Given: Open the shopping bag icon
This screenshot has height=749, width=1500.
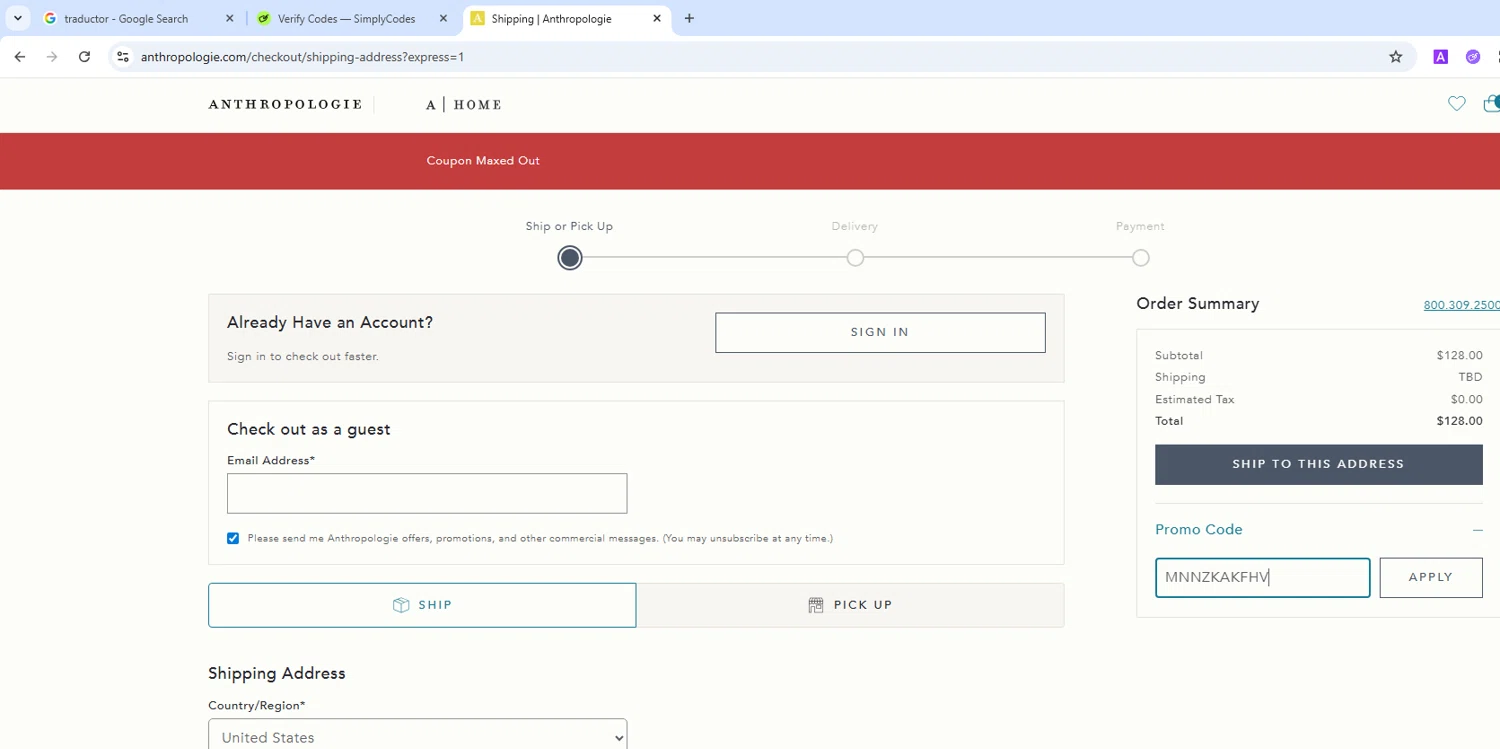Looking at the screenshot, I should coord(1491,103).
